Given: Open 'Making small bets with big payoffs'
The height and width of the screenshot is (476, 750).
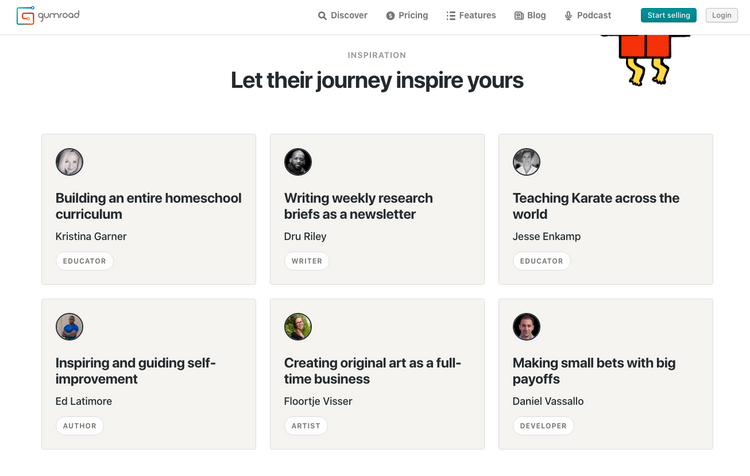Looking at the screenshot, I should pyautogui.click(x=594, y=371).
